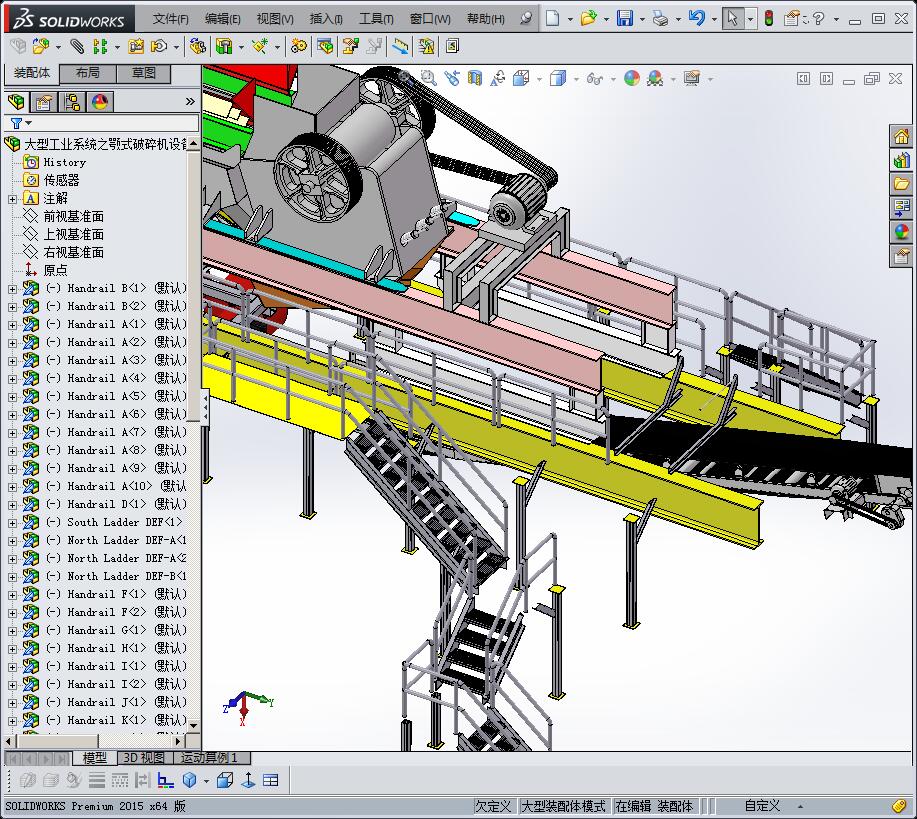Open the Hide/Show Items dropdown arrow
The width and height of the screenshot is (917, 819).
pyautogui.click(x=611, y=78)
